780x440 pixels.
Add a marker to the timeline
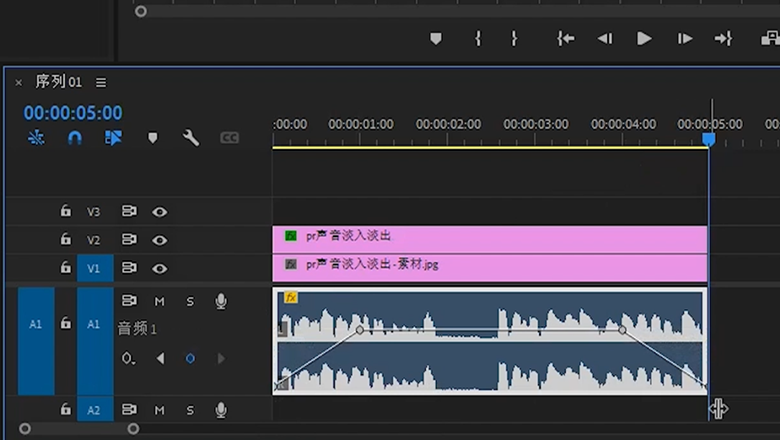(153, 138)
